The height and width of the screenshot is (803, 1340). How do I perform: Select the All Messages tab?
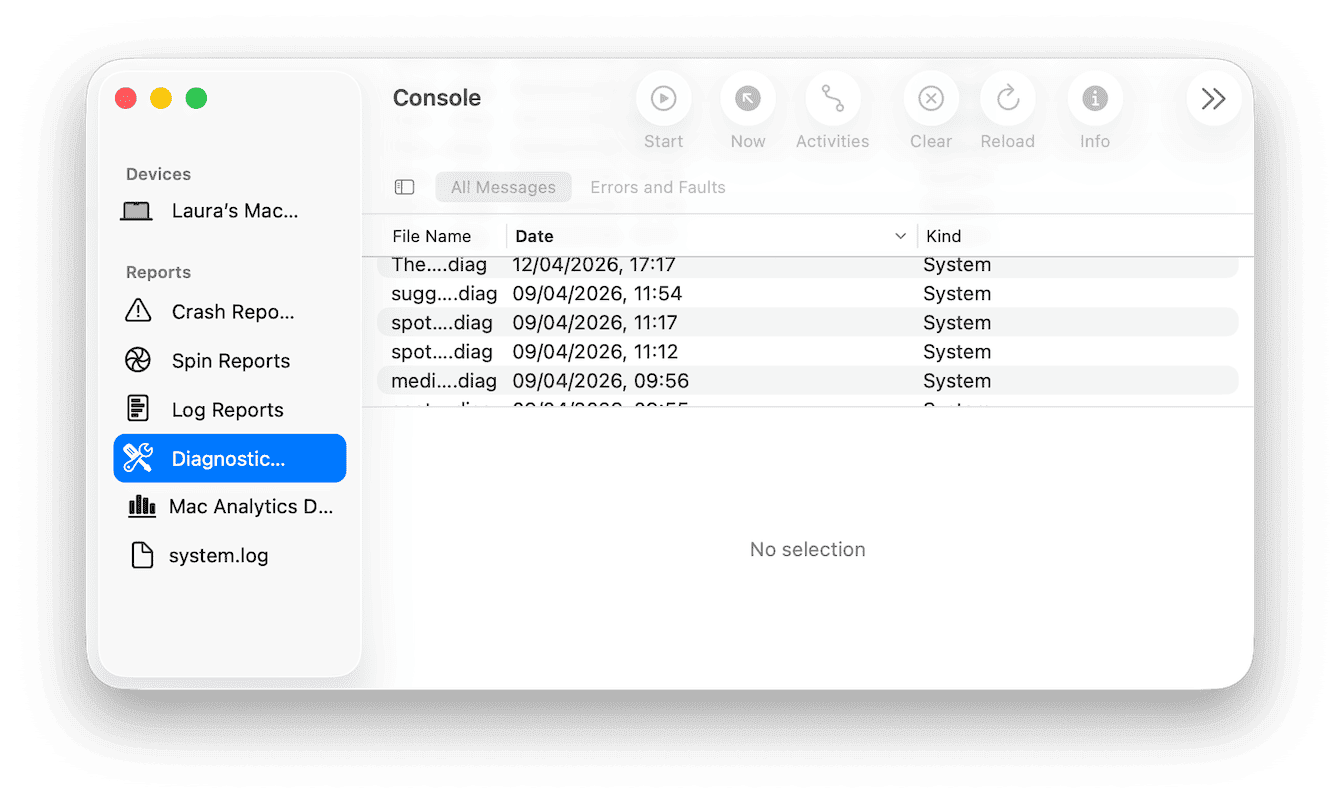[x=503, y=187]
